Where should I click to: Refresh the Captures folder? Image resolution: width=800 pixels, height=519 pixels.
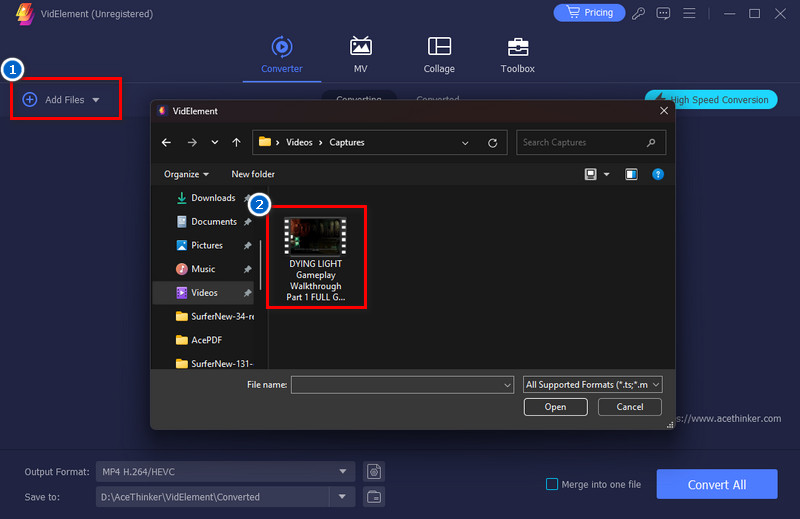click(x=492, y=143)
